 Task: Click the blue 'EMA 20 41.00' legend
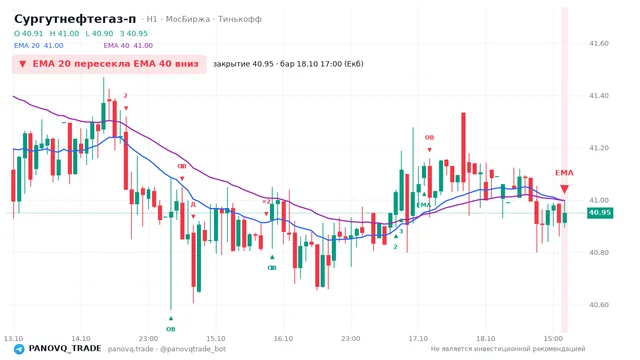39,46
